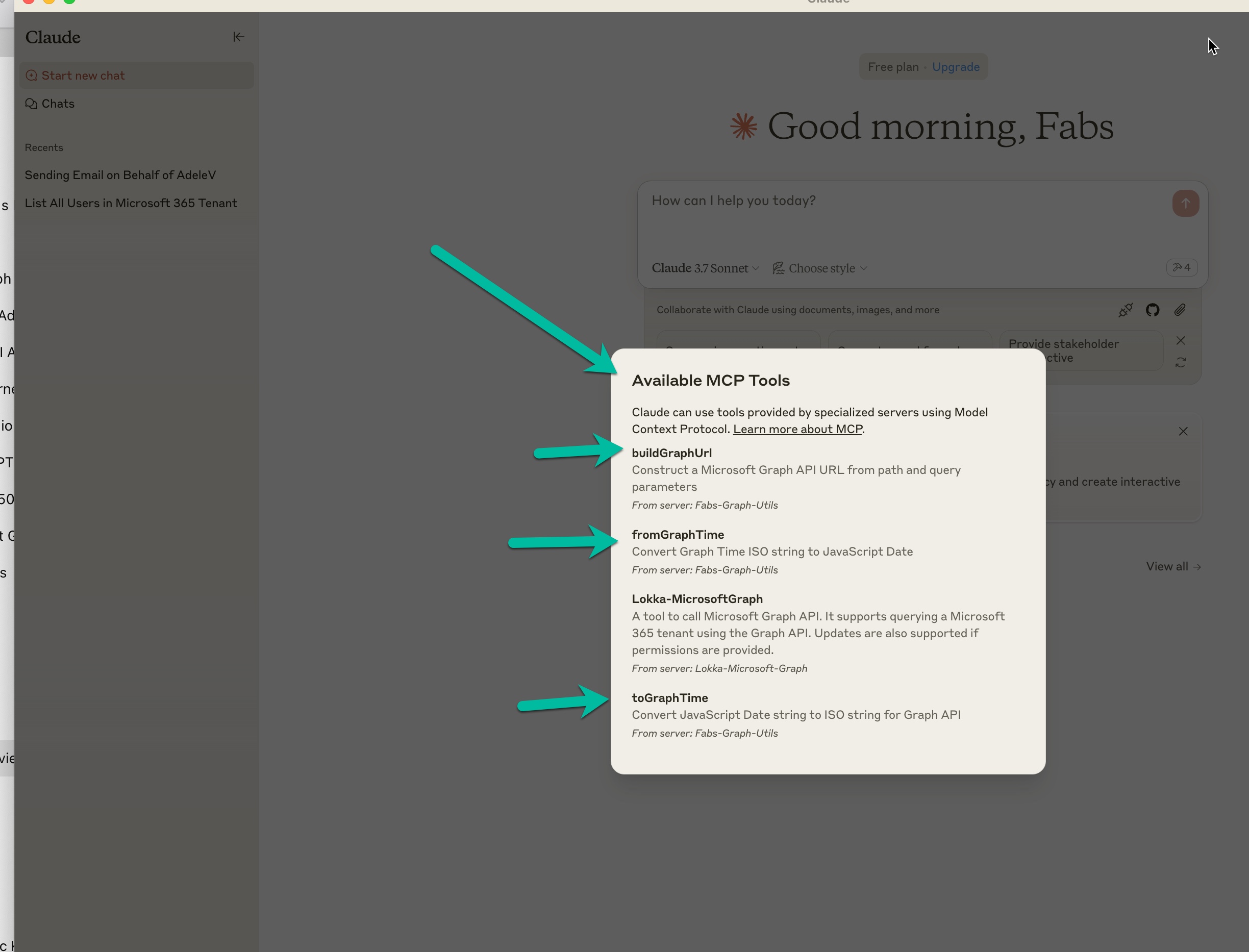Close the card with the X button
1249x952 pixels.
pos(1183,432)
